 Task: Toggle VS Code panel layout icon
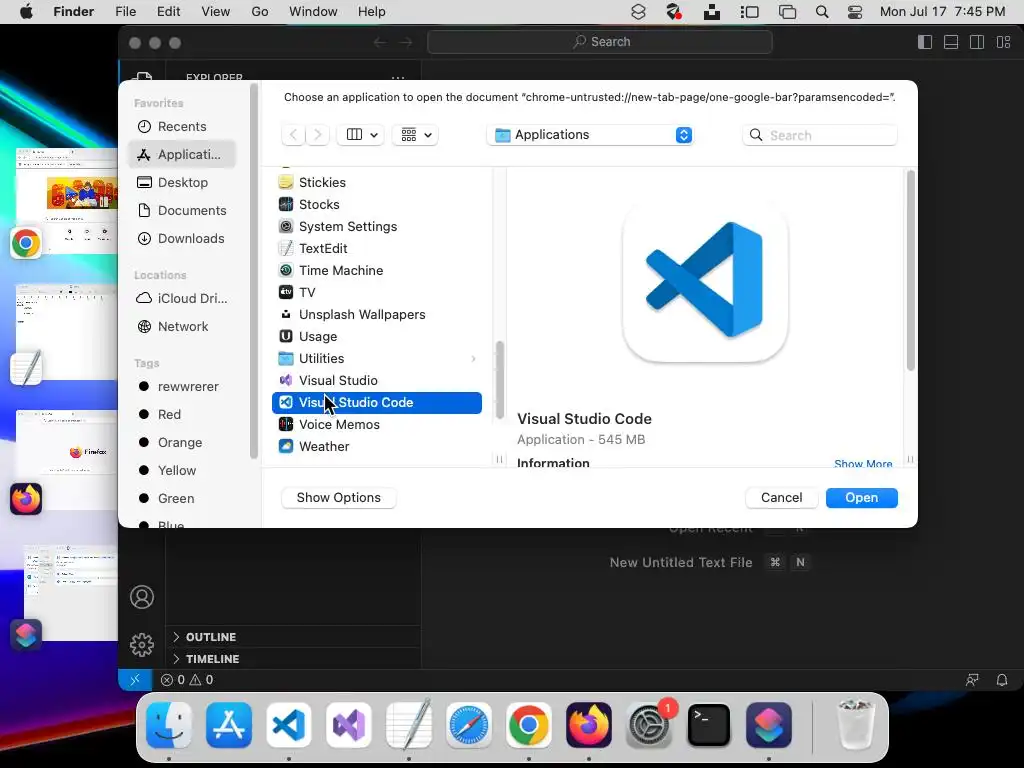coord(951,42)
